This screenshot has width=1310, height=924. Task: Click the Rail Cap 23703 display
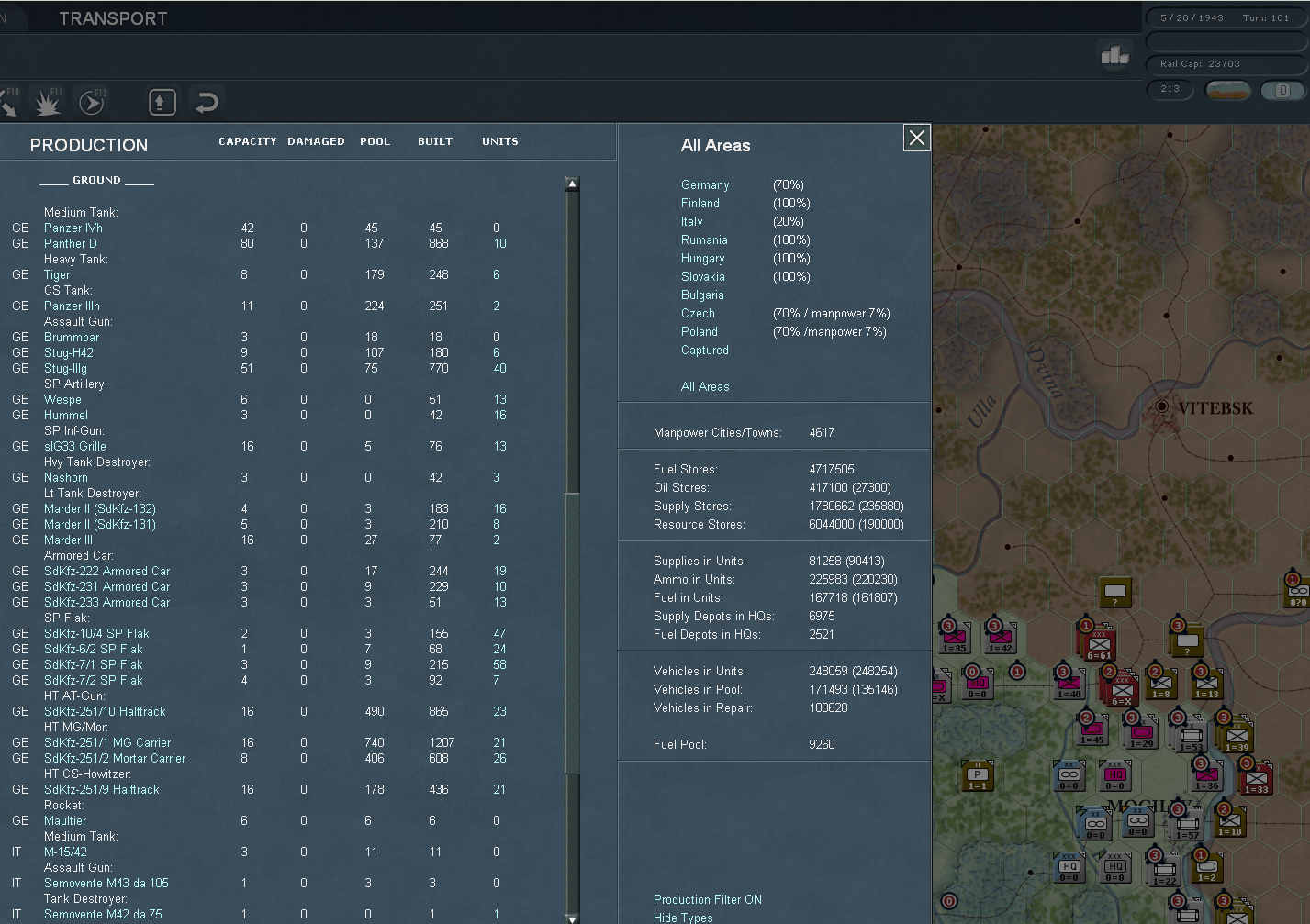pos(1226,64)
